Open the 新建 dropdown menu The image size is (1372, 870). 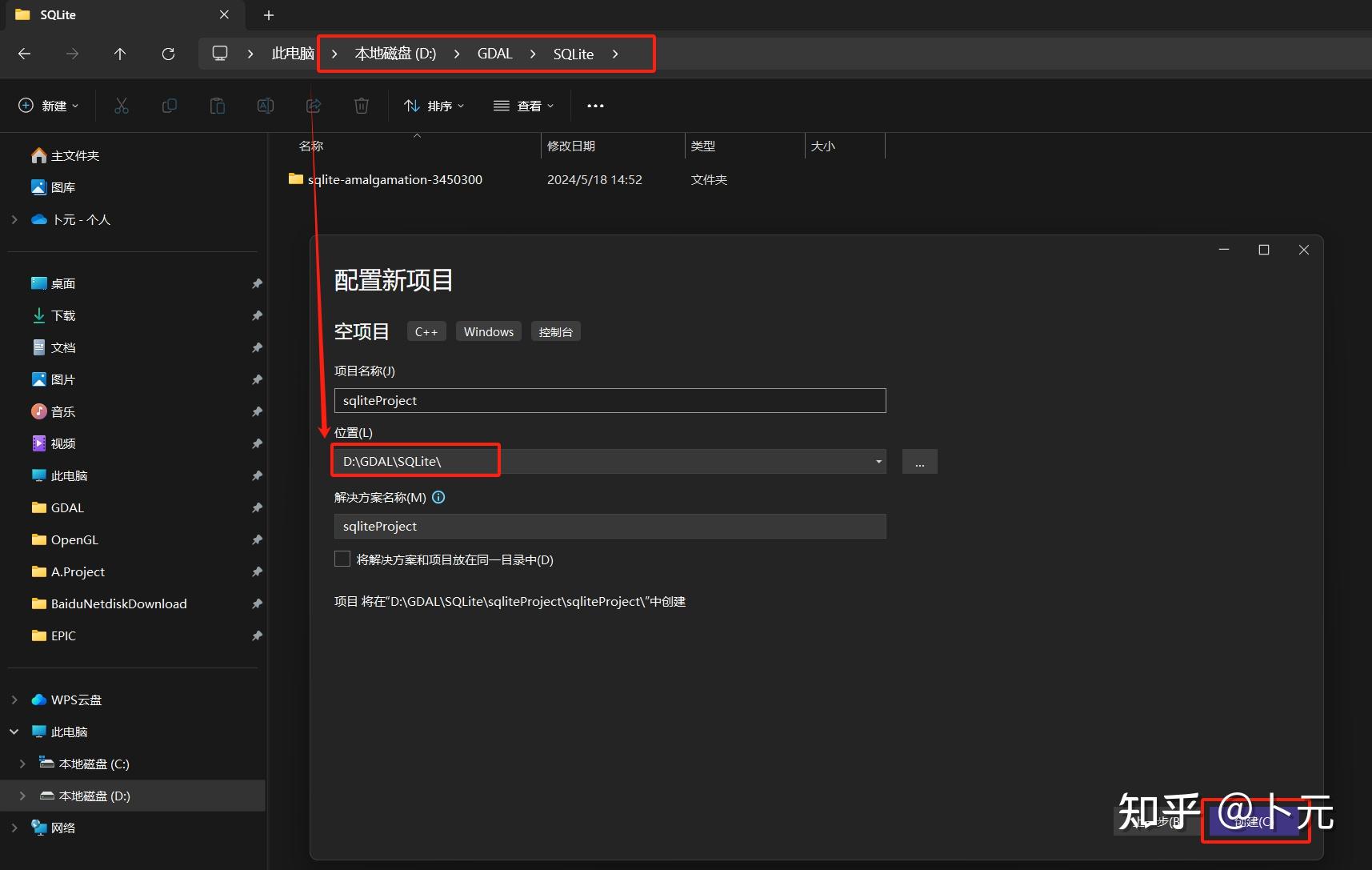(49, 106)
